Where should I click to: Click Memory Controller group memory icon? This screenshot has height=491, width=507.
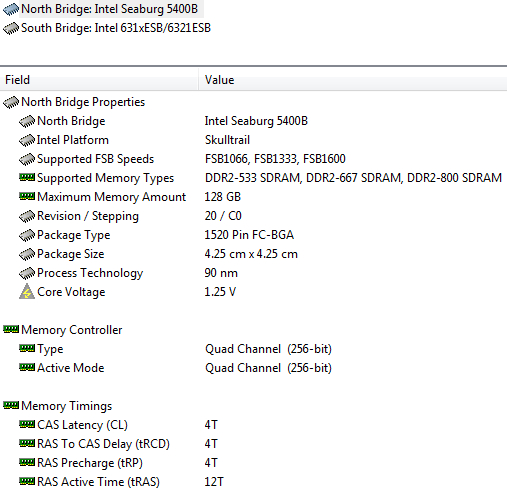[11, 330]
